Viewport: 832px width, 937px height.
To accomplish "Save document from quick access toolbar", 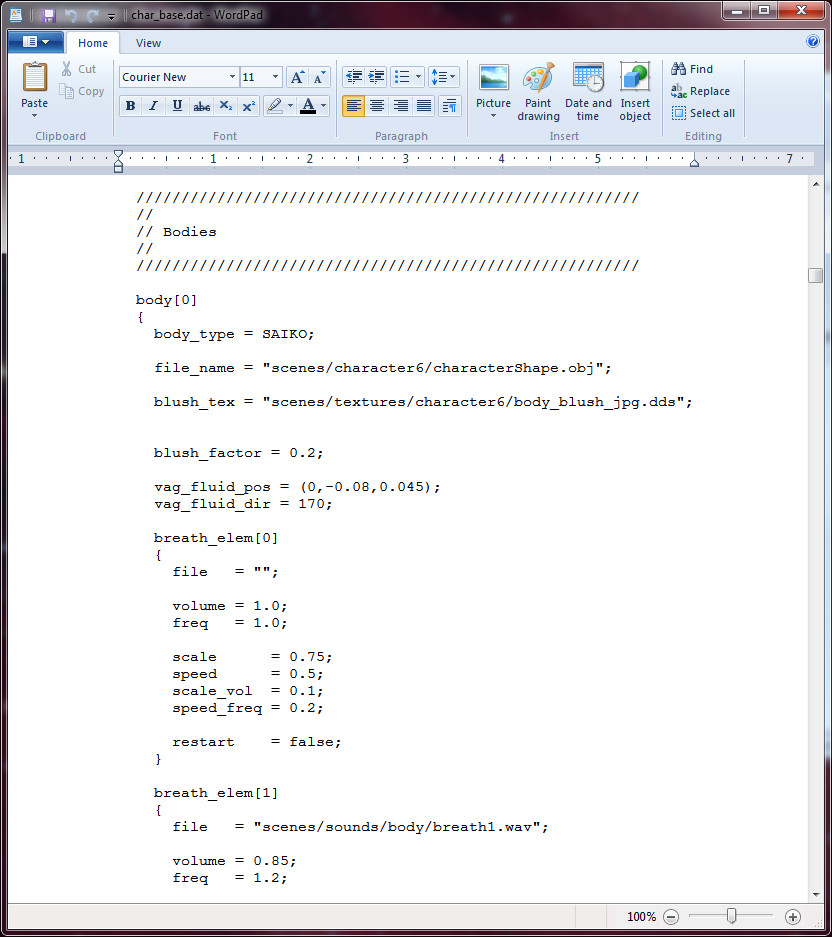I will pyautogui.click(x=48, y=15).
